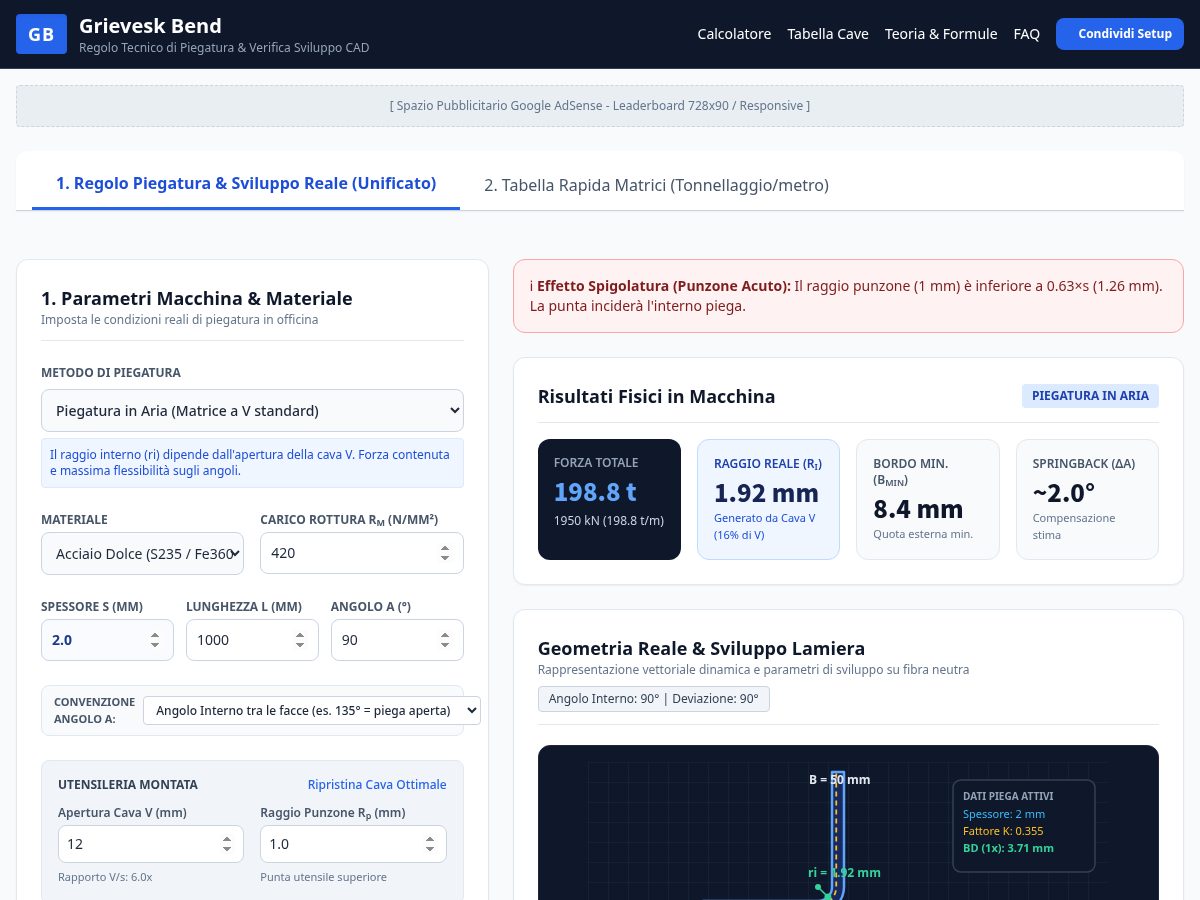Screen dimensions: 1200x900
Task: Click the Angolo A input field
Action: click(397, 640)
